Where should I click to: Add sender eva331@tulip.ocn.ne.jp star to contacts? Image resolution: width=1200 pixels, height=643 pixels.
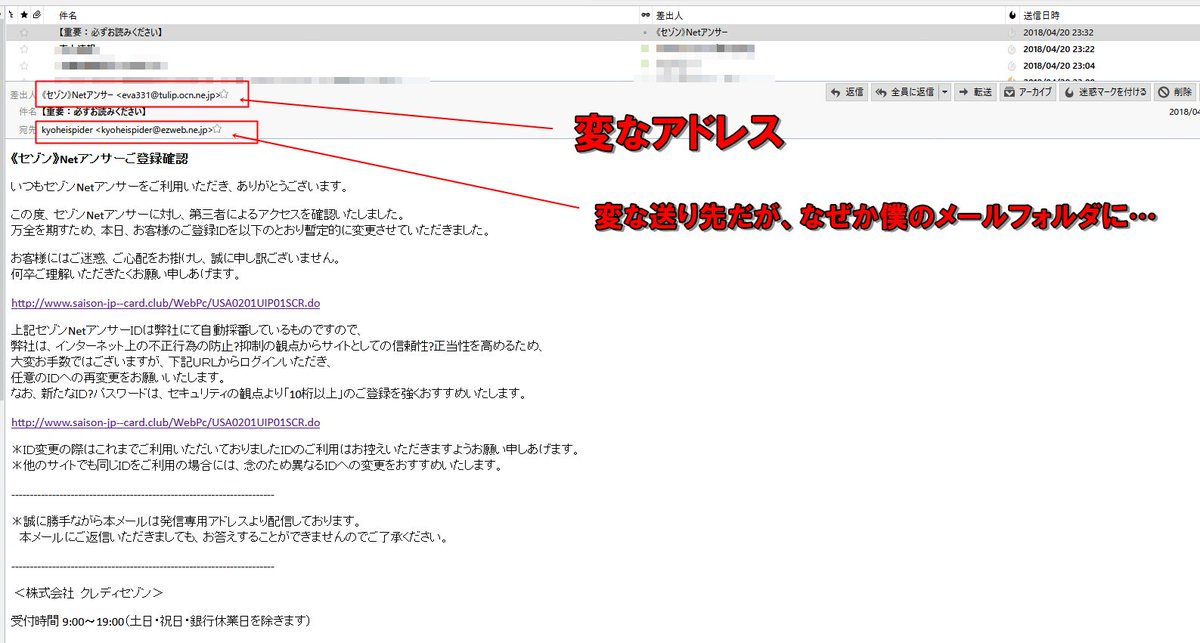coord(225,93)
